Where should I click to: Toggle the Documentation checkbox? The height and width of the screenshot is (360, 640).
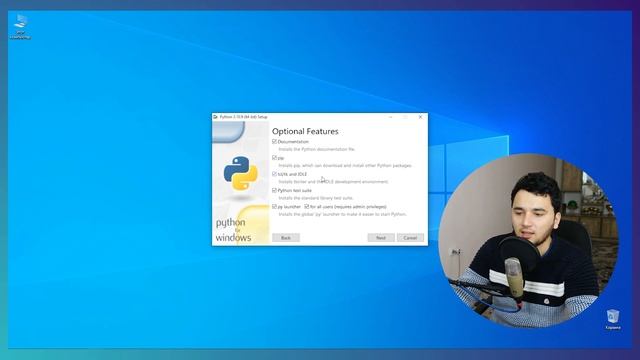[x=274, y=142]
